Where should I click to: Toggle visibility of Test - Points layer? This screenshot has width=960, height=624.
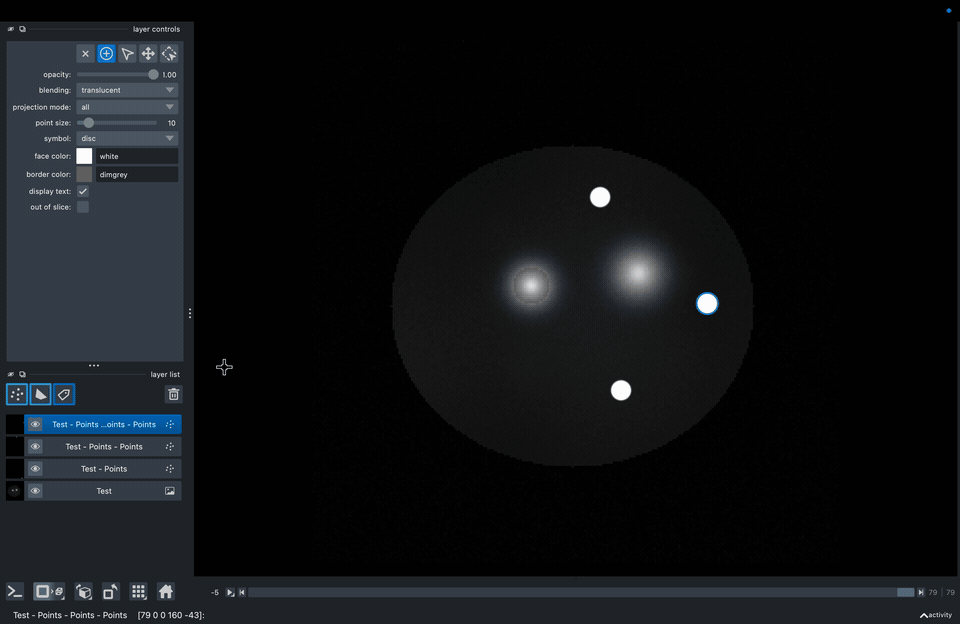click(x=35, y=469)
